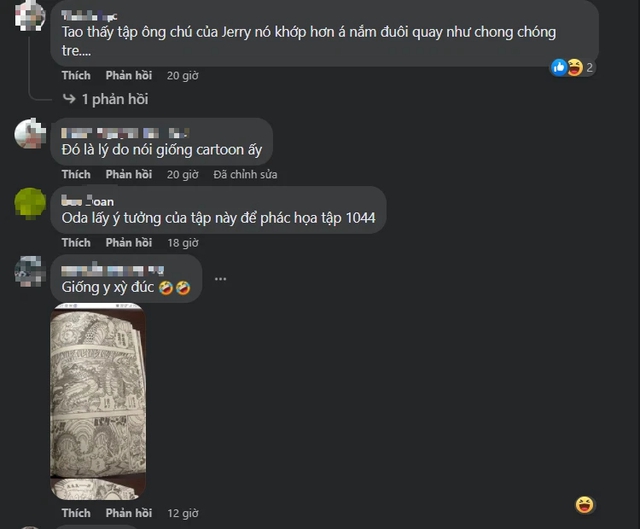Open the top commenter's blurred avatar
The image size is (640, 529).
pyautogui.click(x=30, y=16)
